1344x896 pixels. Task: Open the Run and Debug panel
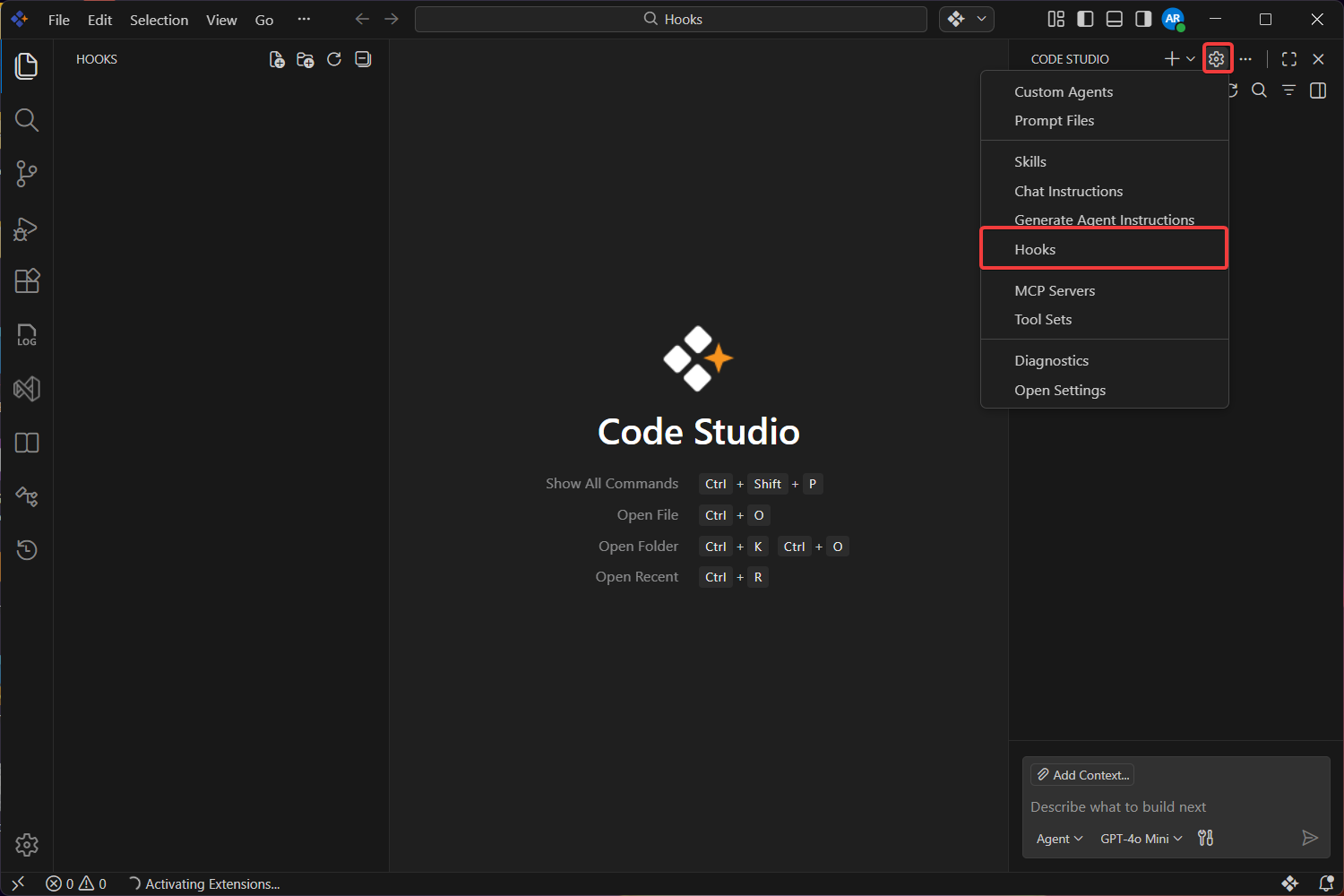pyautogui.click(x=27, y=228)
